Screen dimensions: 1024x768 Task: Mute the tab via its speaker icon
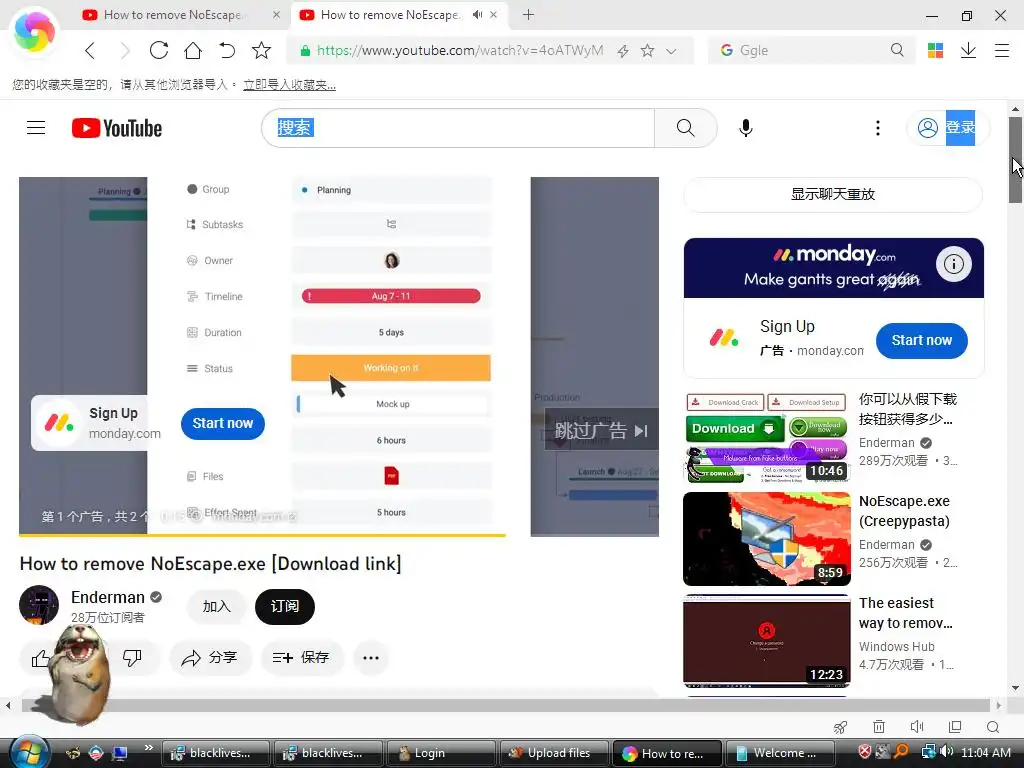tap(477, 14)
